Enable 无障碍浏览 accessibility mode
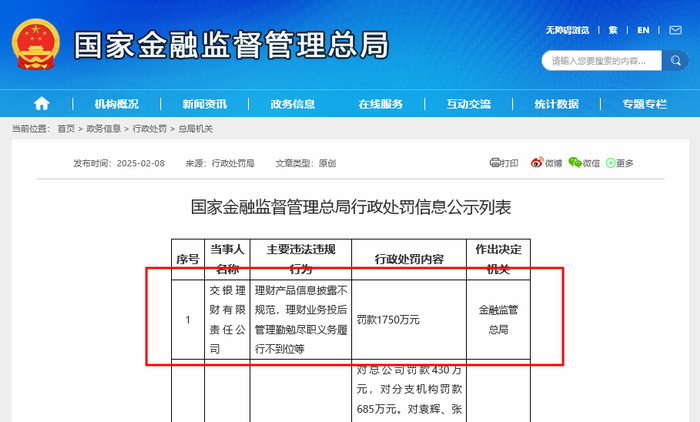 567,30
